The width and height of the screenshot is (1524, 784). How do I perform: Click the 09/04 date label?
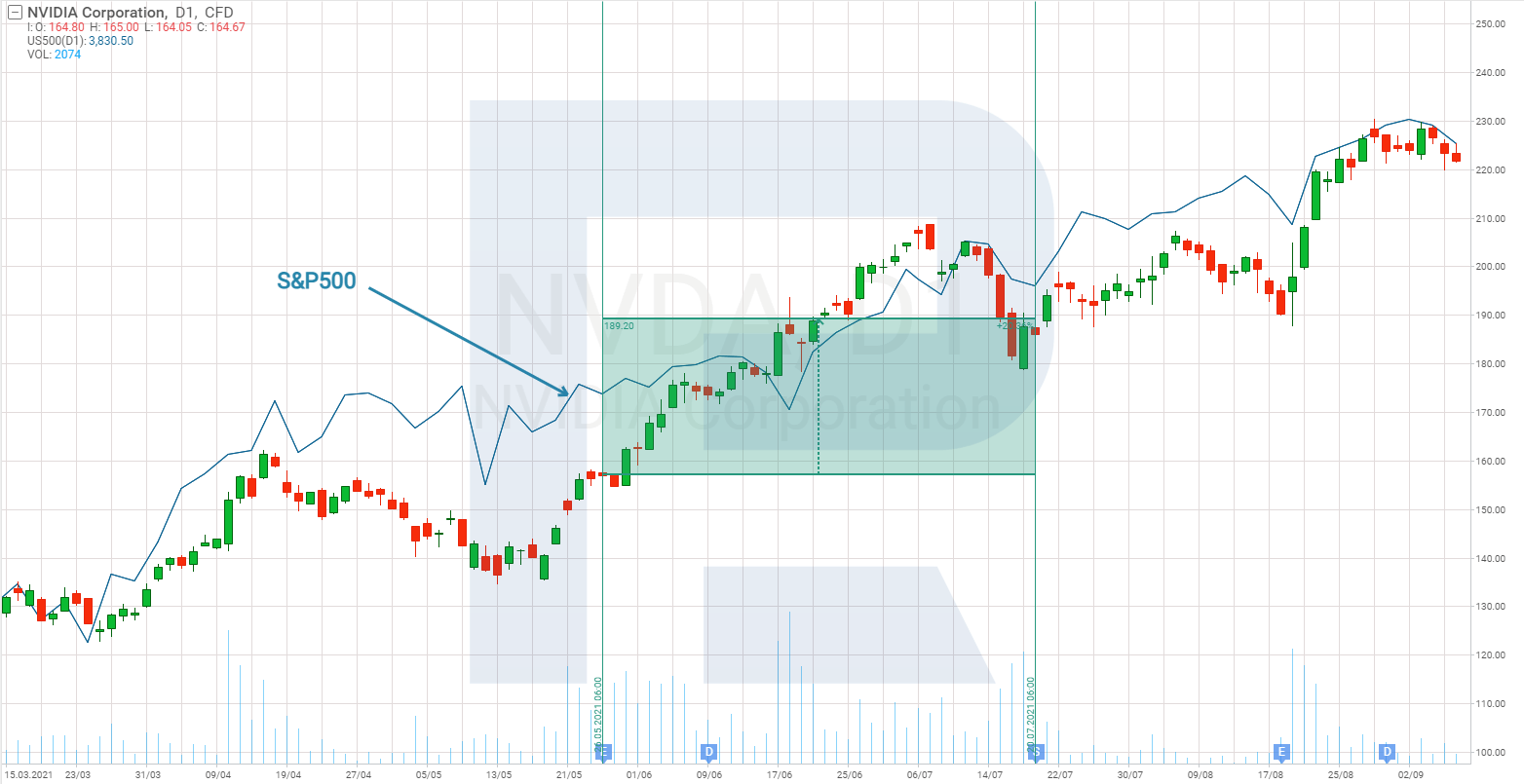click(x=218, y=775)
